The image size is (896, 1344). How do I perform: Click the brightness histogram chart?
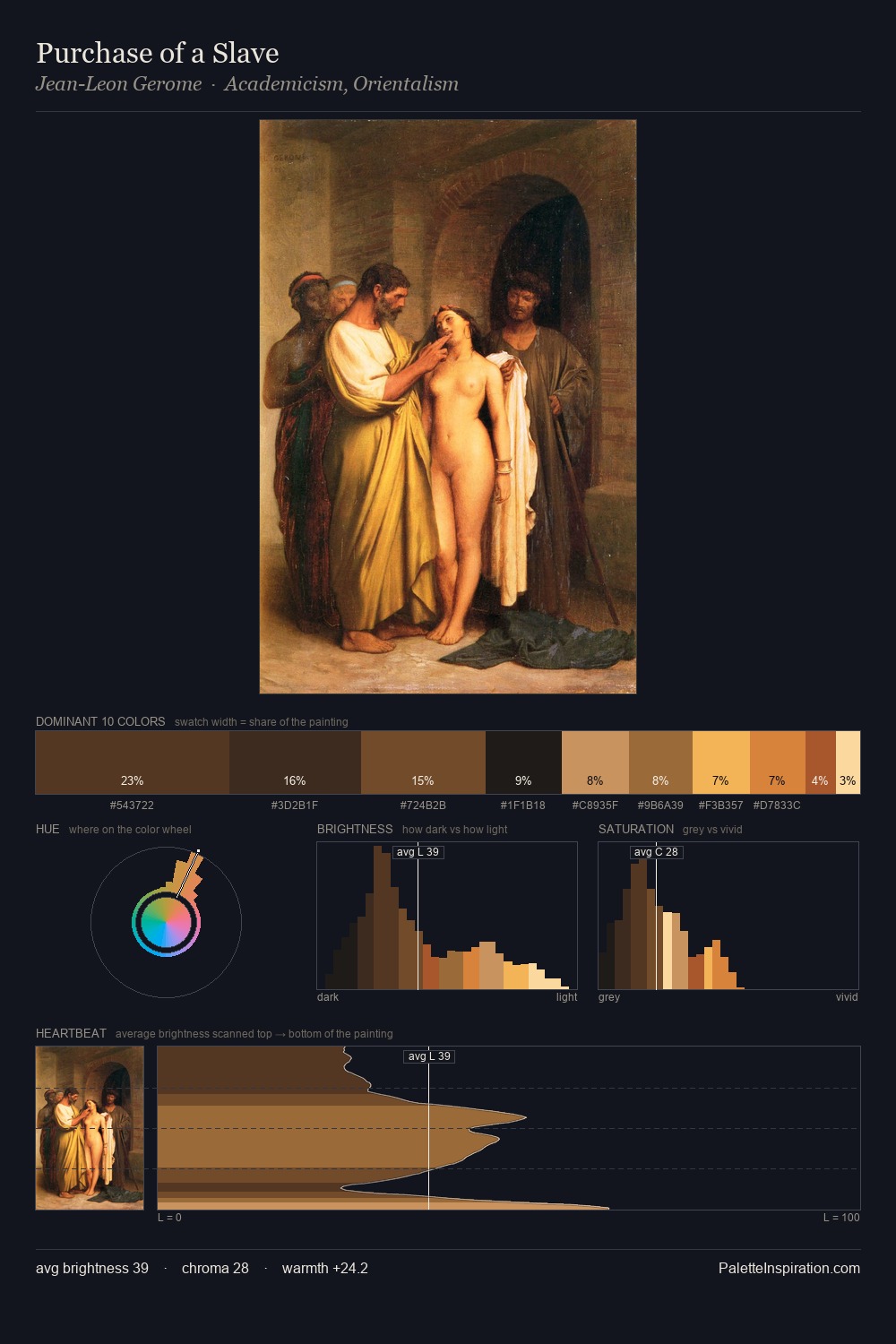[447, 916]
